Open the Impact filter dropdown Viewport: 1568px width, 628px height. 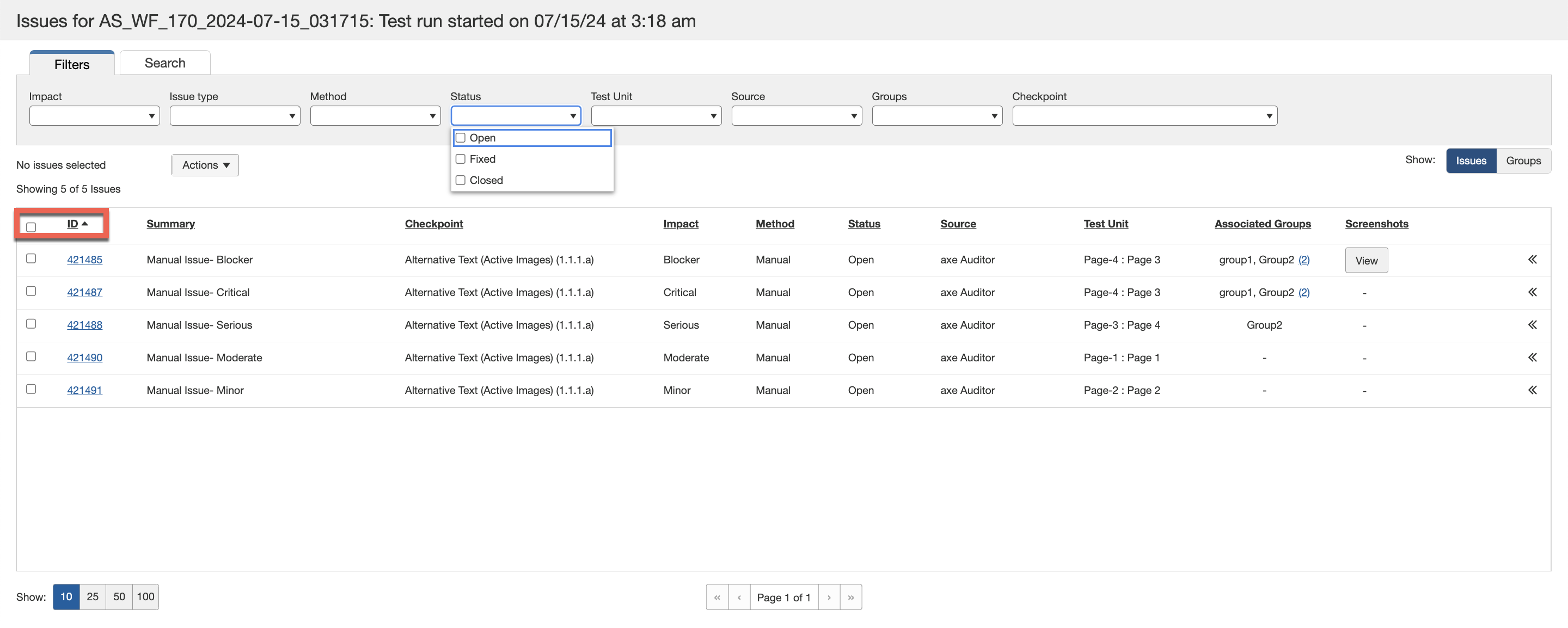click(94, 115)
